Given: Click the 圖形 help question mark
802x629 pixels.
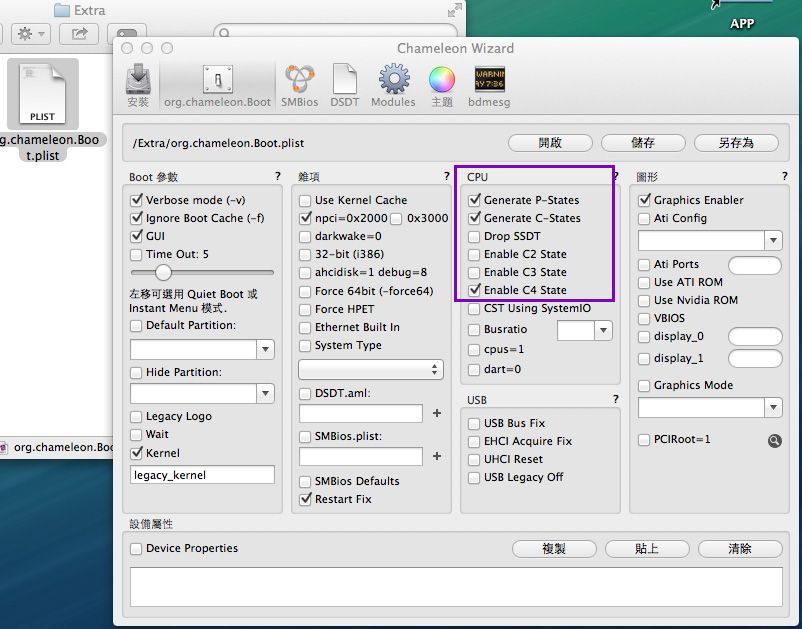Looking at the screenshot, I should [785, 176].
